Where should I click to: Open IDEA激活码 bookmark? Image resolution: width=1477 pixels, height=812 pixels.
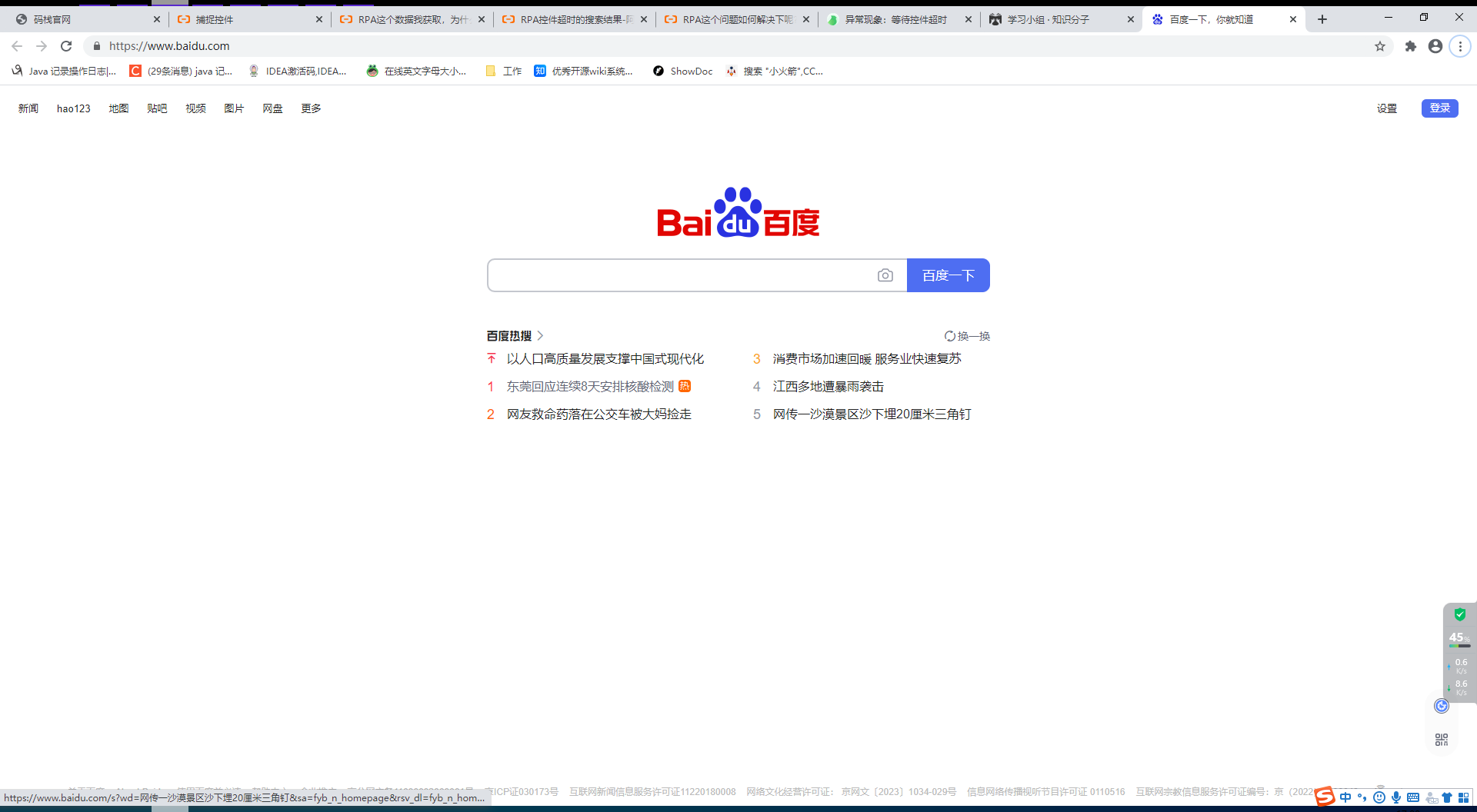click(298, 71)
